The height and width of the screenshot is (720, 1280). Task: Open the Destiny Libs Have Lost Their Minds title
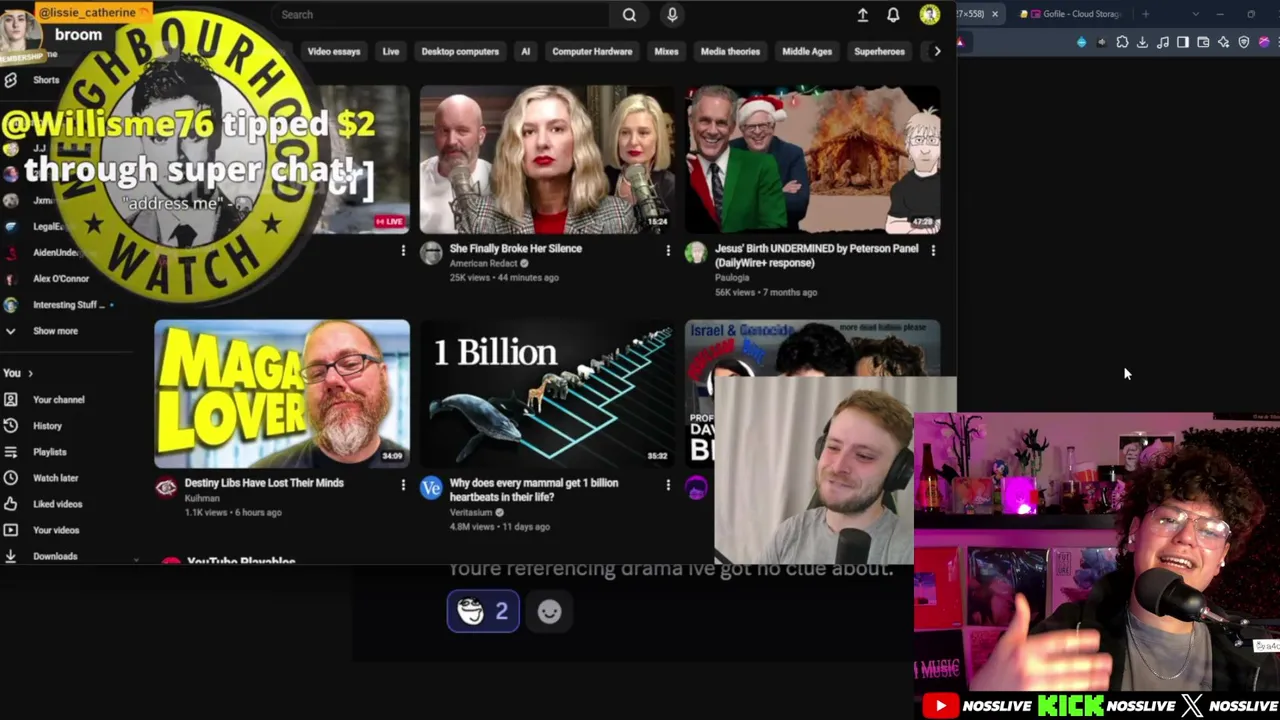pyautogui.click(x=264, y=483)
